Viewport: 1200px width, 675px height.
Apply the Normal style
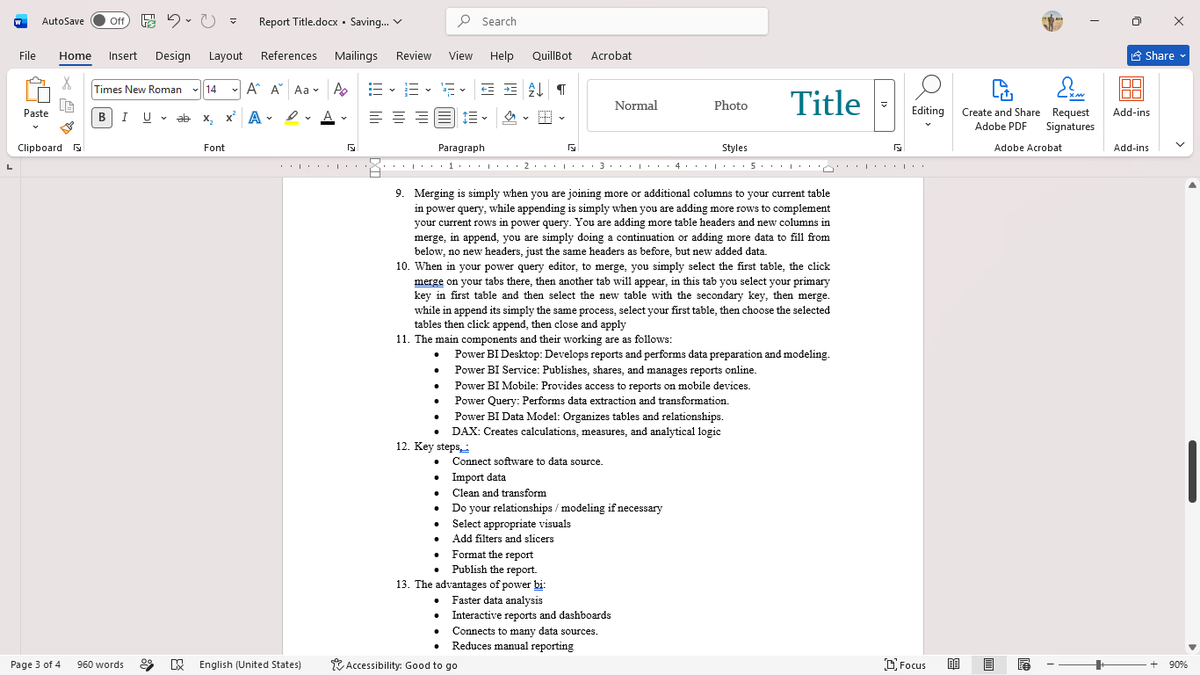click(636, 105)
